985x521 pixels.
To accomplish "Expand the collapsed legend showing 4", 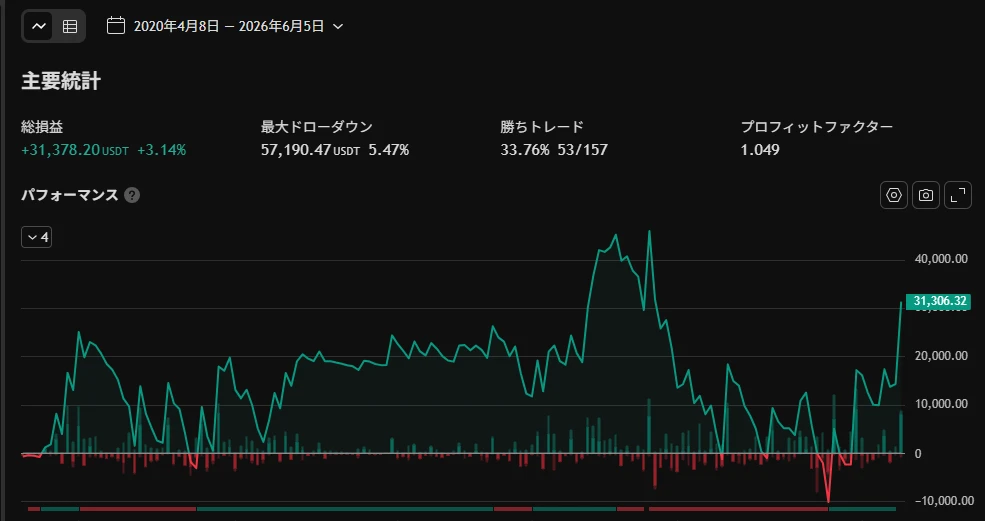I will click(x=37, y=238).
